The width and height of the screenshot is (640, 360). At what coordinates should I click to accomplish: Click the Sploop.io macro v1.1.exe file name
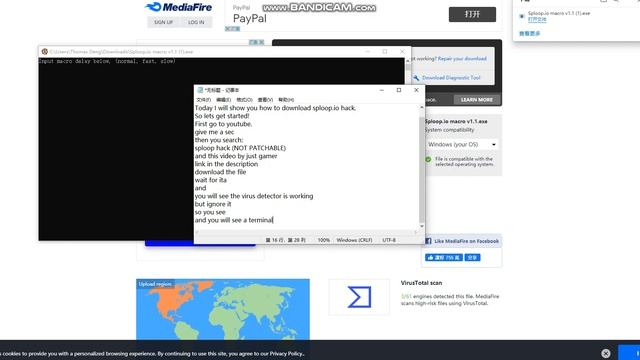(456, 122)
